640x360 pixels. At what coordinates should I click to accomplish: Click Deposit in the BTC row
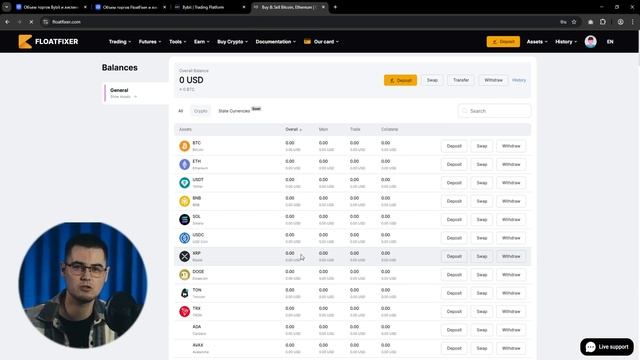(454, 146)
